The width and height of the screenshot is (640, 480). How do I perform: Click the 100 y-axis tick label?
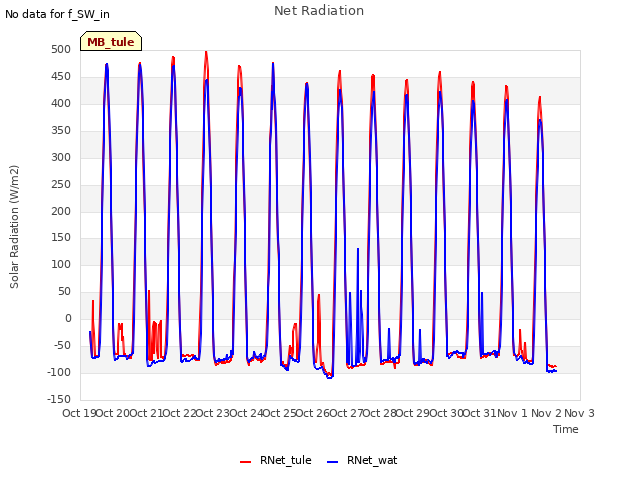[x=61, y=265]
